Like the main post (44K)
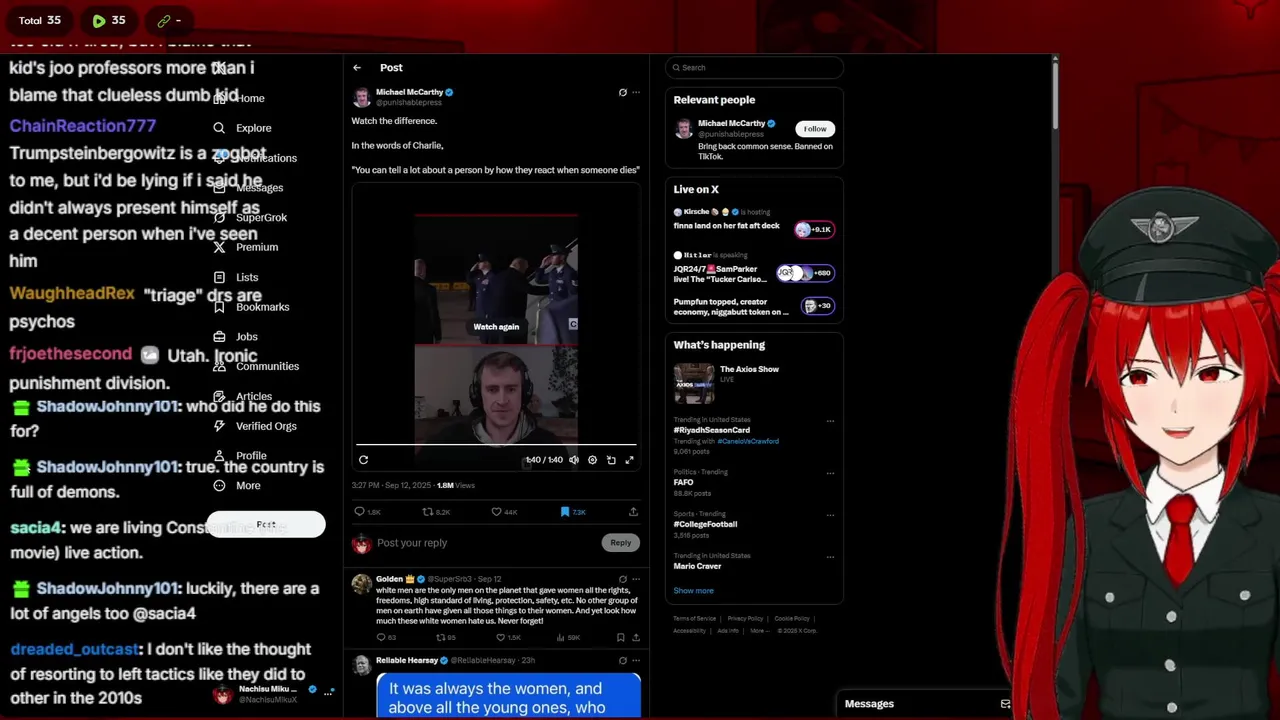 504,512
